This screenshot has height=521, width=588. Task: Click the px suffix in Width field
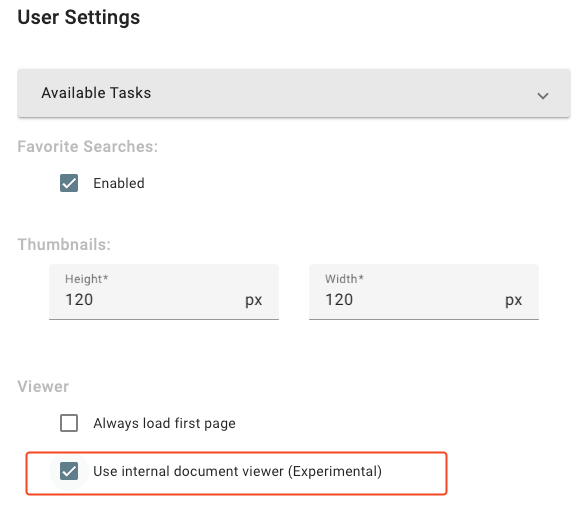(513, 300)
